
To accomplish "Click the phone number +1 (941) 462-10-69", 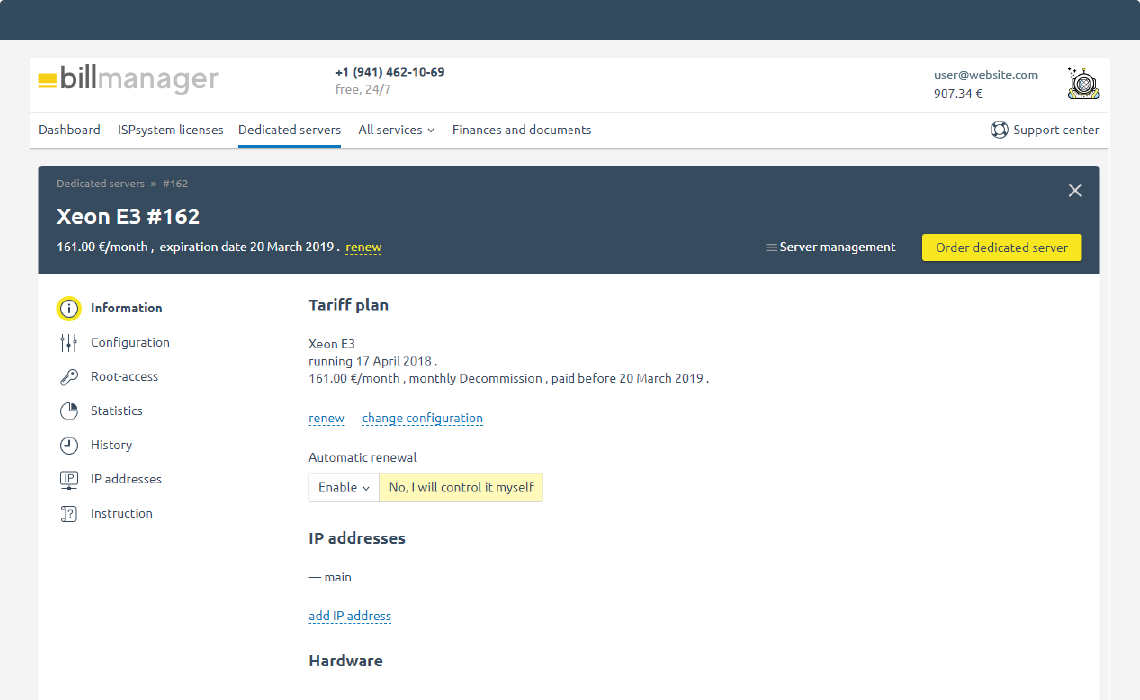I will 390,72.
